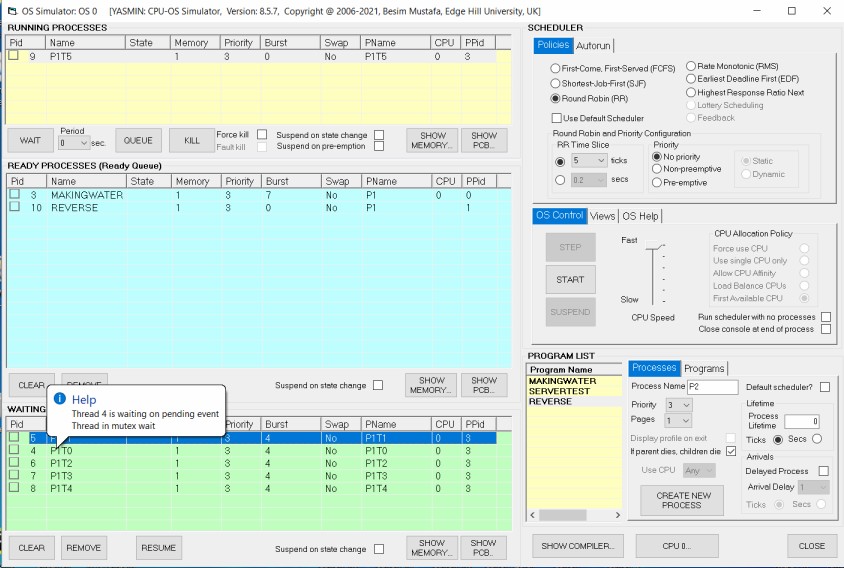The width and height of the screenshot is (844, 568).
Task: Select Rate Monotonic (RMS) policy
Action: tap(691, 66)
